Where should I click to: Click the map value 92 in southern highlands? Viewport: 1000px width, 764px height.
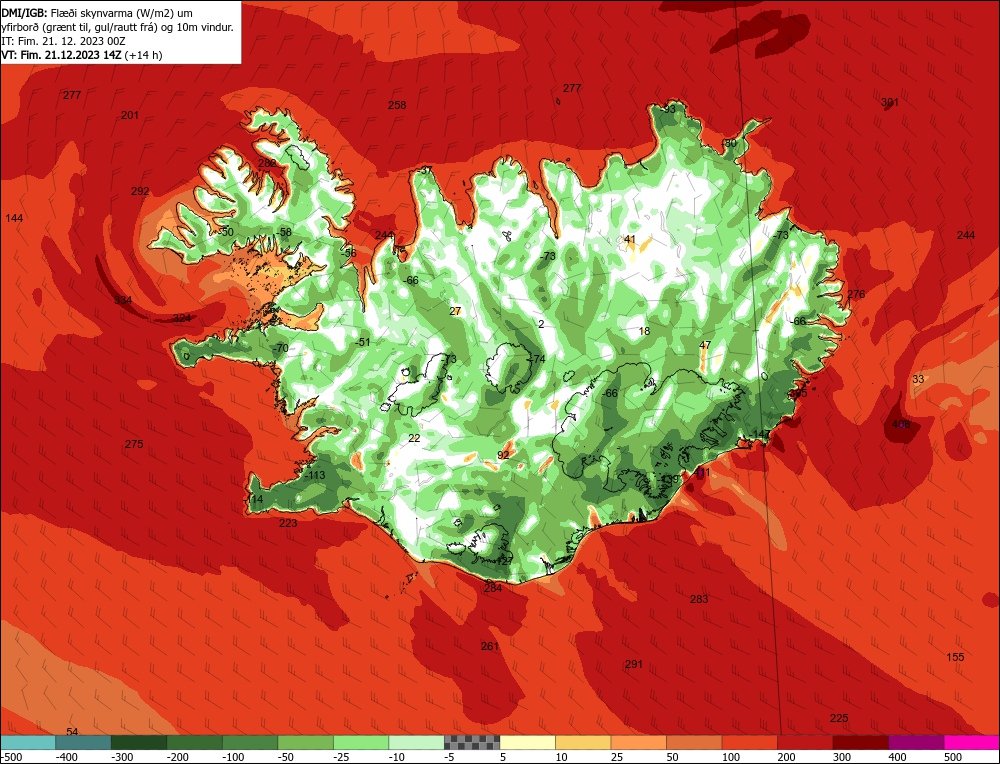coord(503,455)
